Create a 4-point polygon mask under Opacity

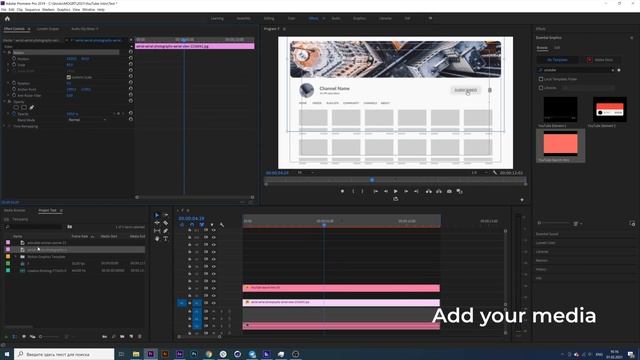coord(24,107)
